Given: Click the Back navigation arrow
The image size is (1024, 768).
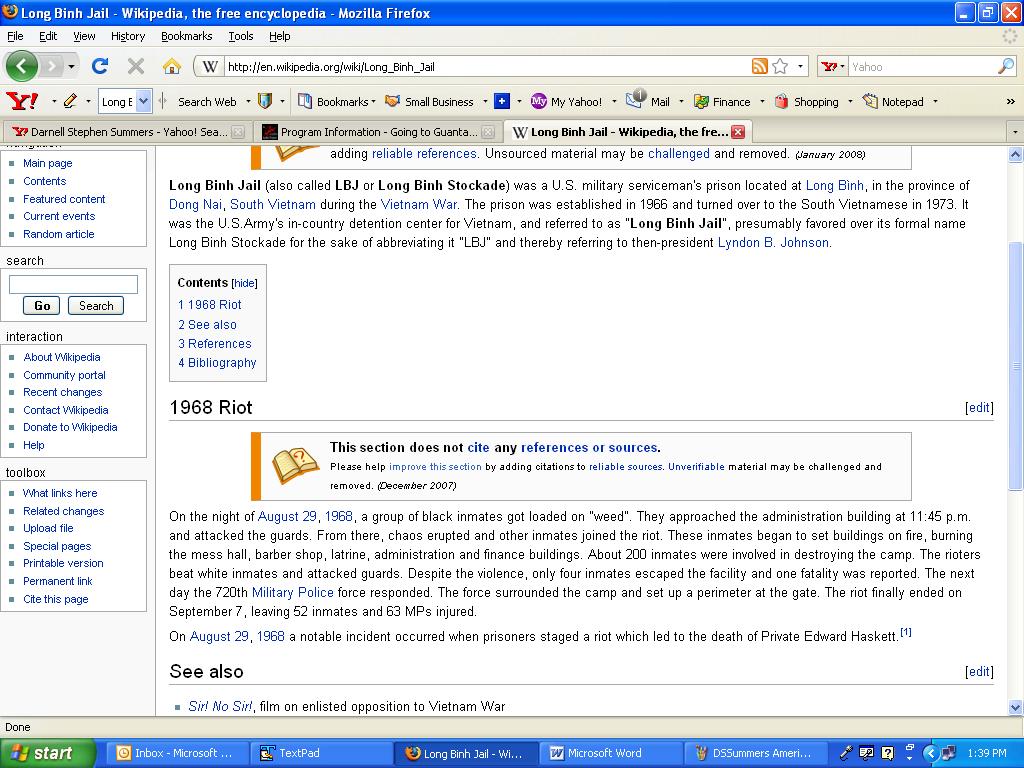Looking at the screenshot, I should coord(22,66).
